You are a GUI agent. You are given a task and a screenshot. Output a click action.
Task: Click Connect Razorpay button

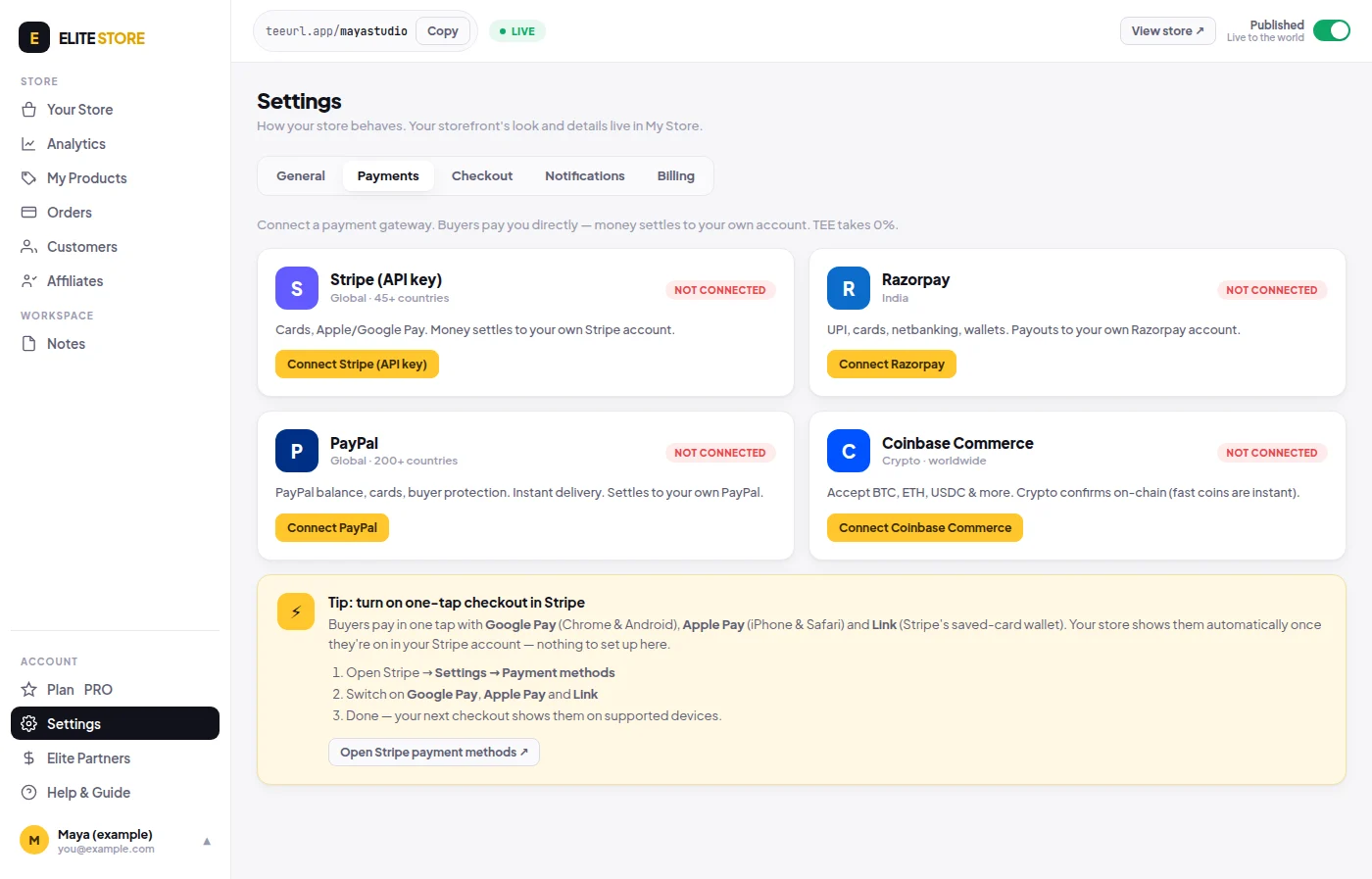892,365
